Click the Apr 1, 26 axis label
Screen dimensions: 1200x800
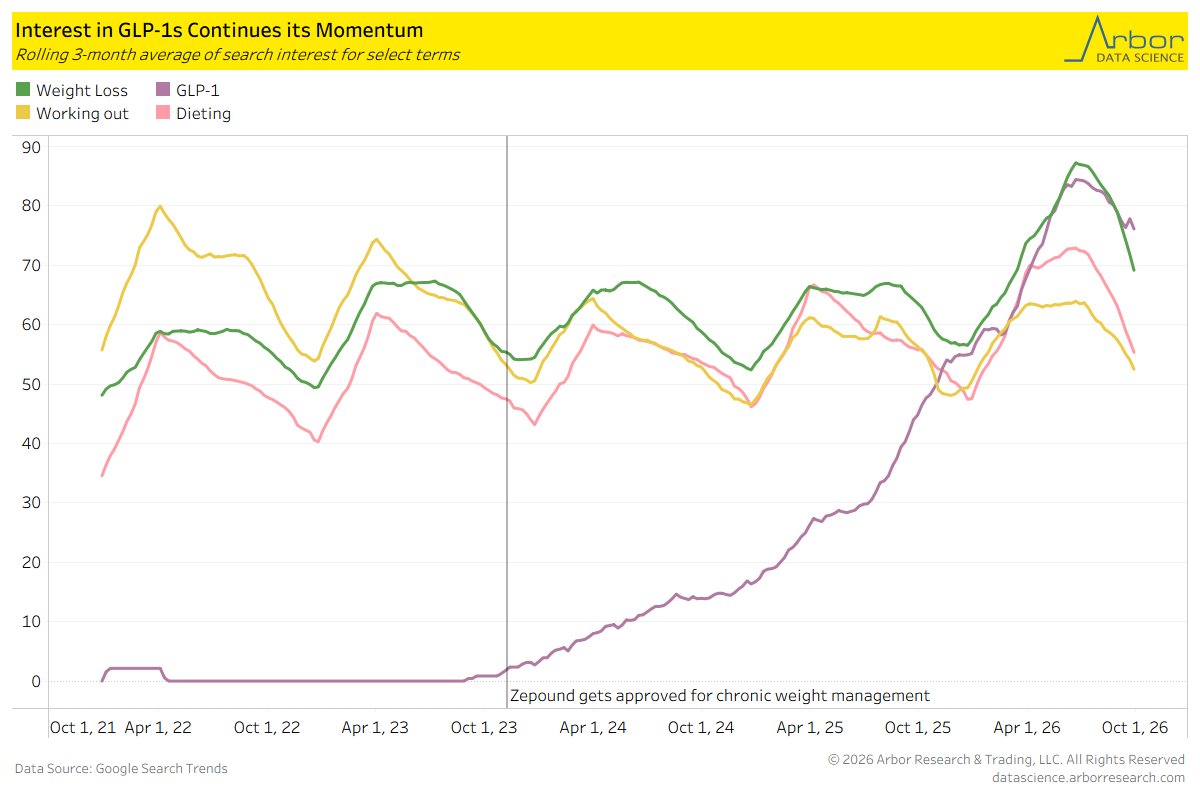point(1028,728)
